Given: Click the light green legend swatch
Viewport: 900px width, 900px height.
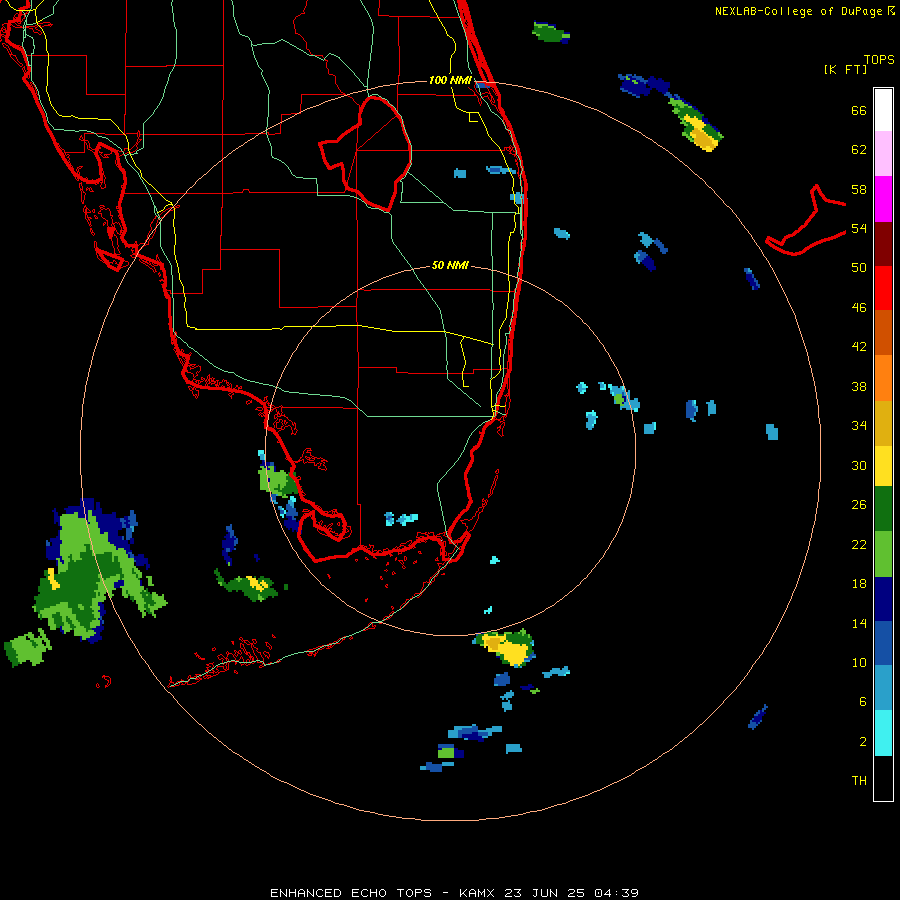Looking at the screenshot, I should coord(883,554).
